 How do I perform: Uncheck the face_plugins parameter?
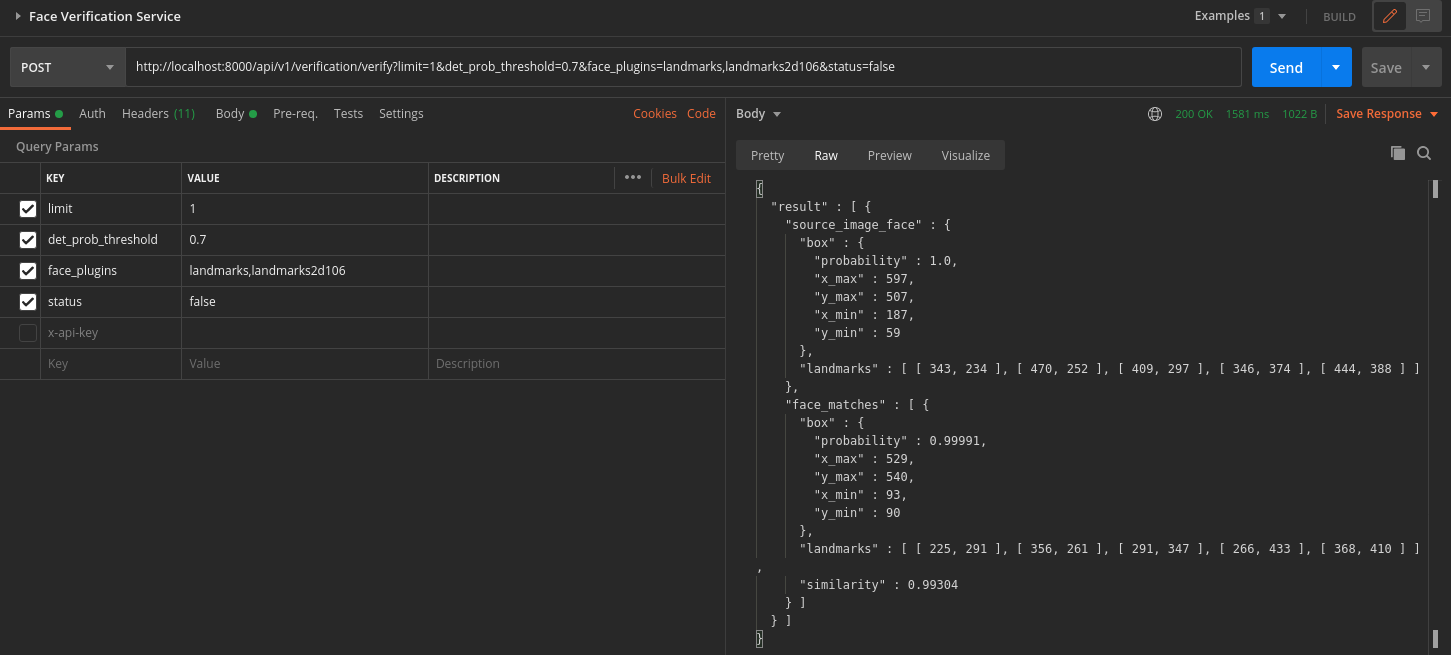(28, 270)
